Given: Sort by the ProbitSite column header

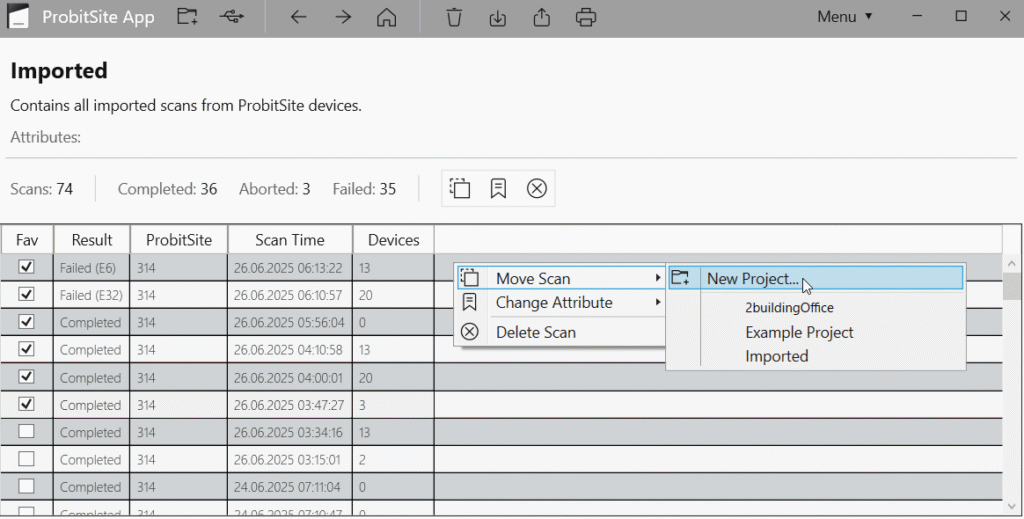Looking at the screenshot, I should 179,240.
